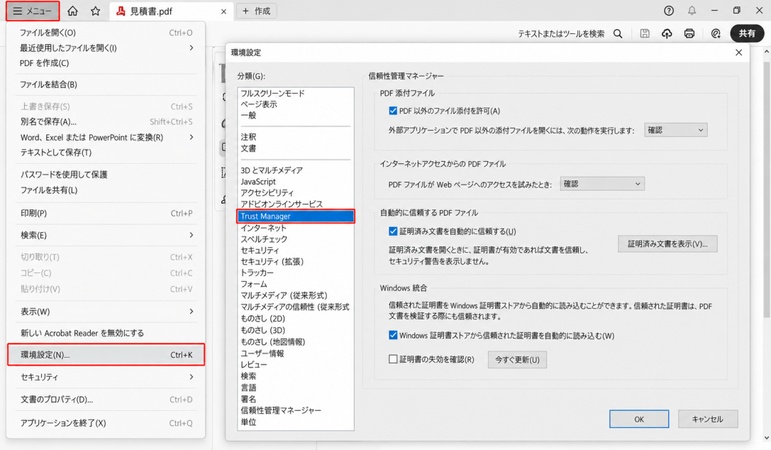Toggle Windows 証明書ストア auto-load checkbox
Image resolution: width=771 pixels, height=450 pixels.
point(393,335)
